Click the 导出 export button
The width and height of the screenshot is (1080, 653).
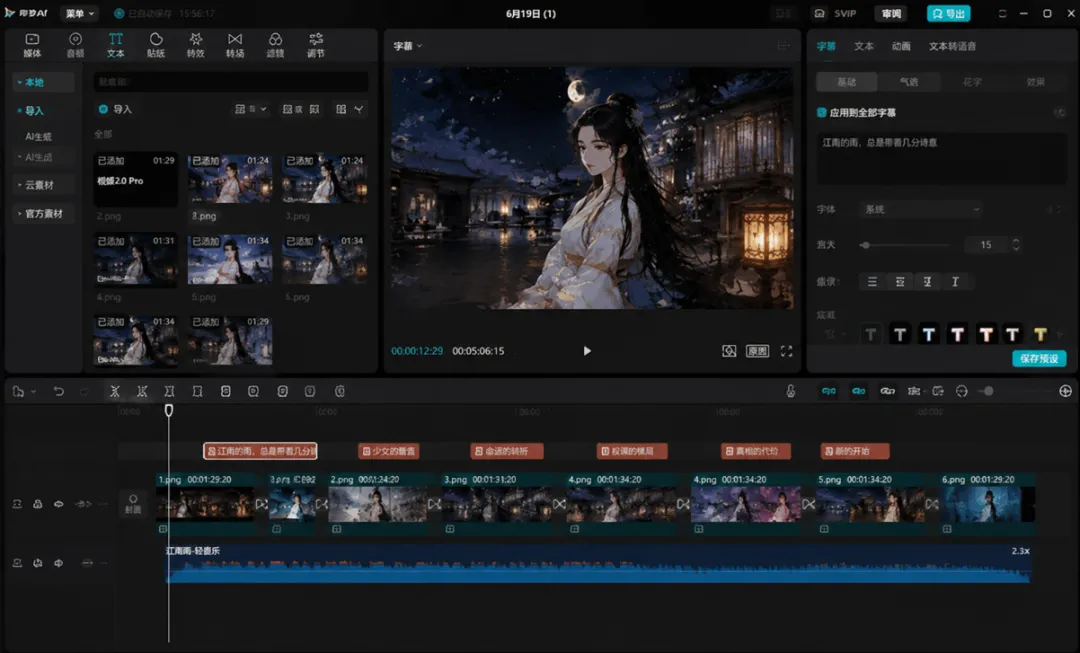pyautogui.click(x=948, y=14)
